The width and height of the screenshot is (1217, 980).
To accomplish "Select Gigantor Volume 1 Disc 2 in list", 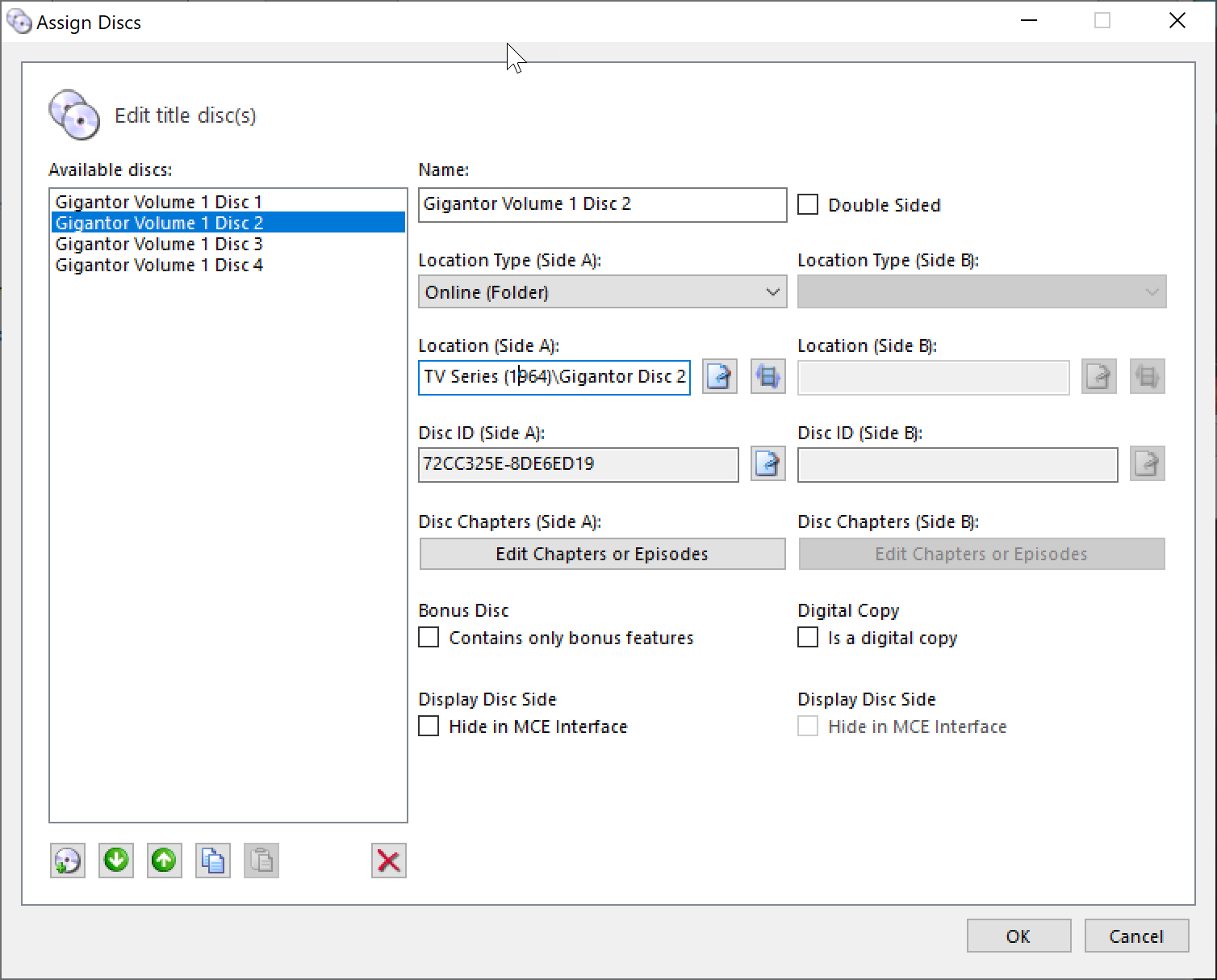I will click(x=228, y=223).
